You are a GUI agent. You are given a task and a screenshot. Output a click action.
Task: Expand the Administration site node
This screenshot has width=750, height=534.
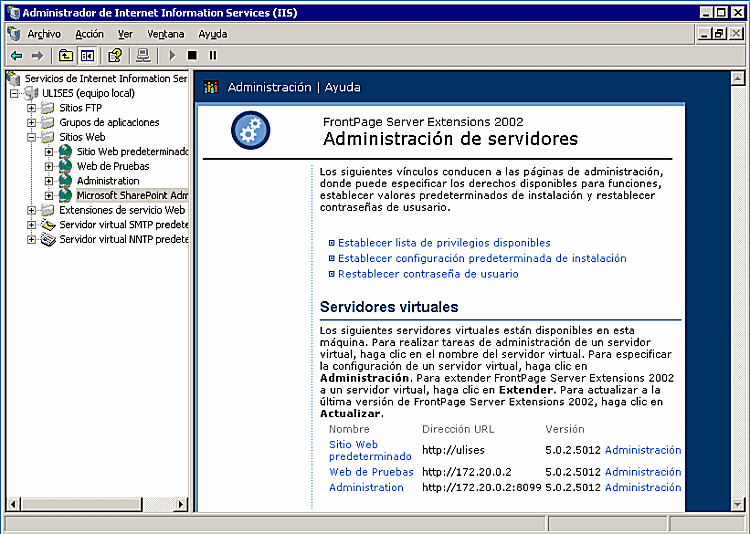(x=49, y=181)
